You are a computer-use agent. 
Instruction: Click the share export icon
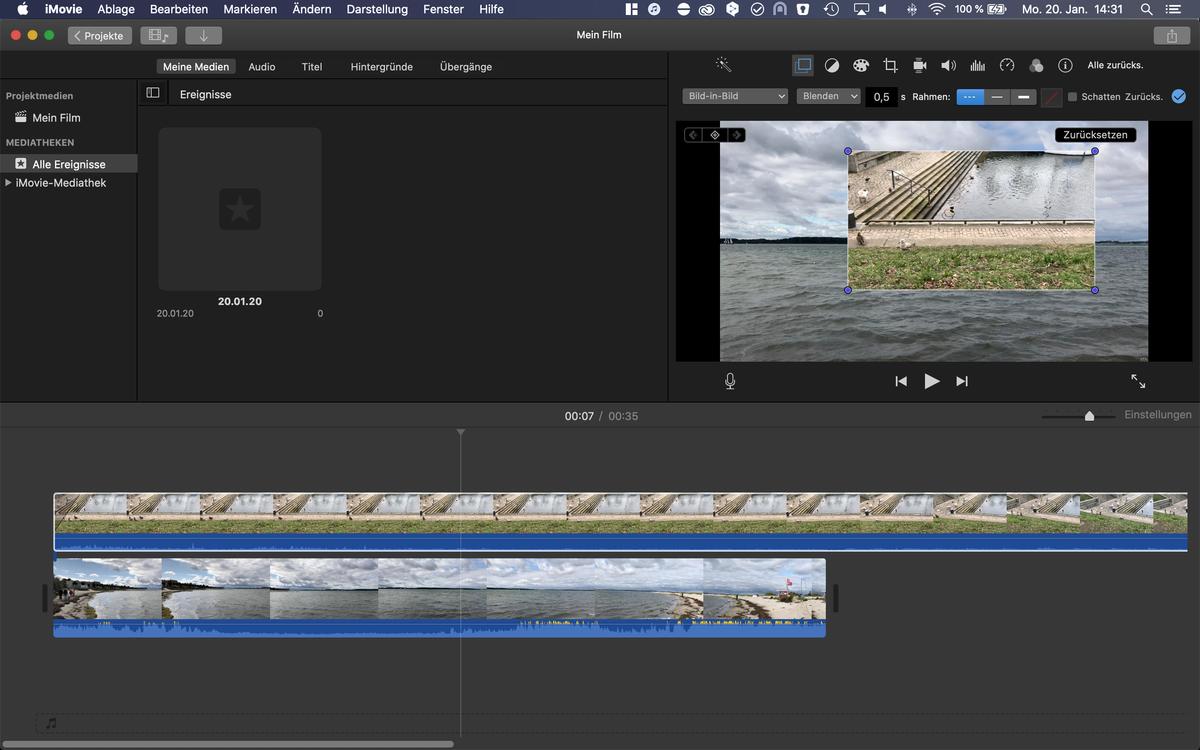[1171, 35]
